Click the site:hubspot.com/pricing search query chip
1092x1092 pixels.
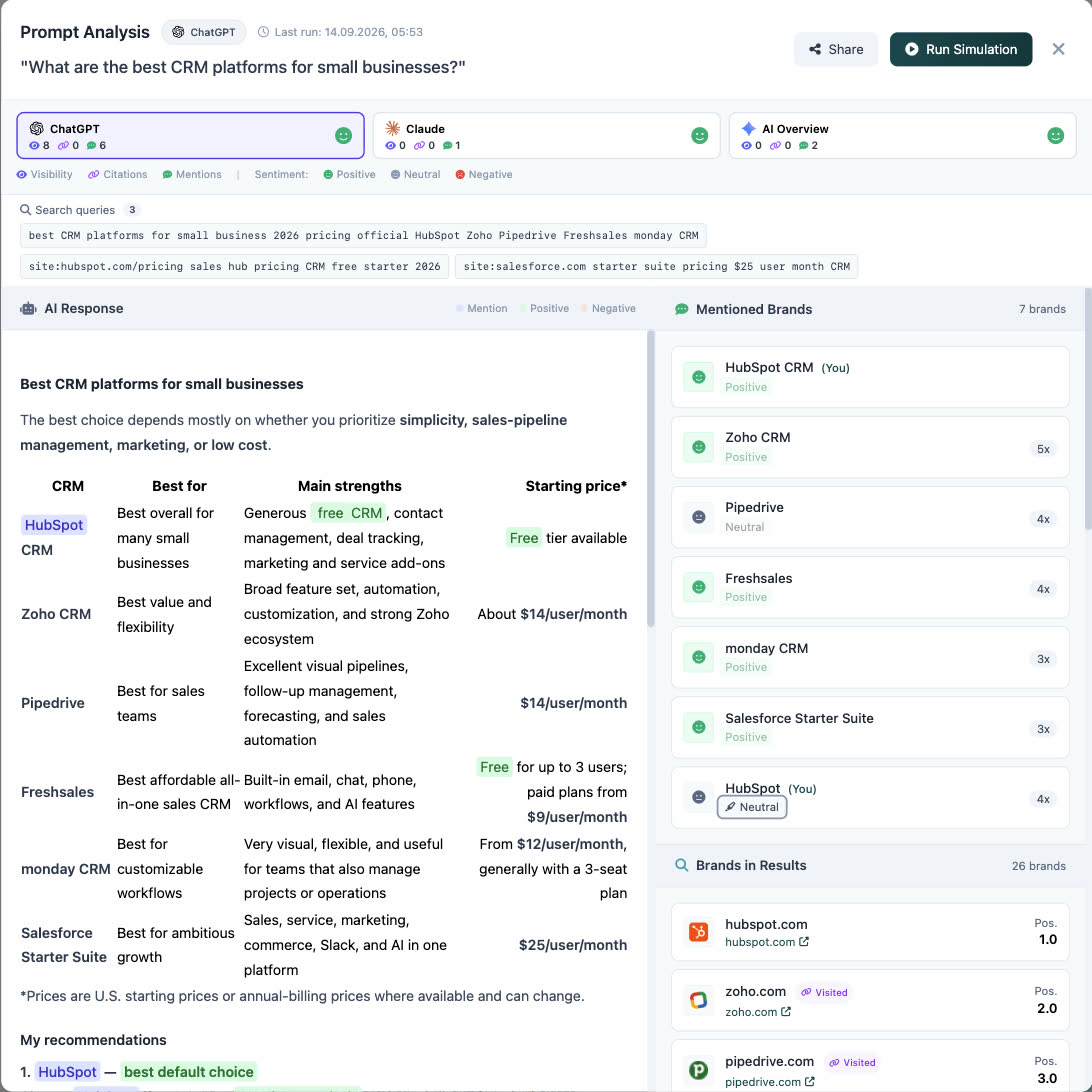click(x=234, y=266)
